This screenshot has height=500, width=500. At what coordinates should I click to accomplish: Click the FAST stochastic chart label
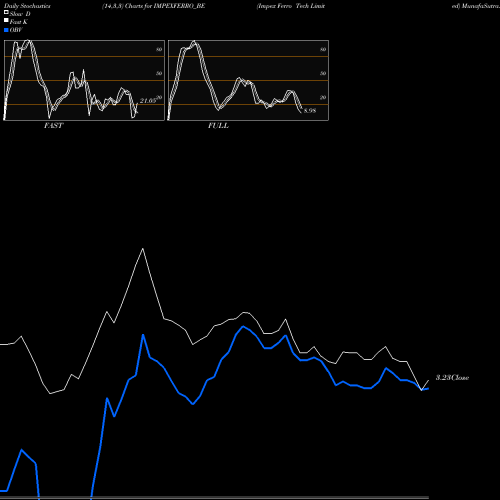[53, 126]
